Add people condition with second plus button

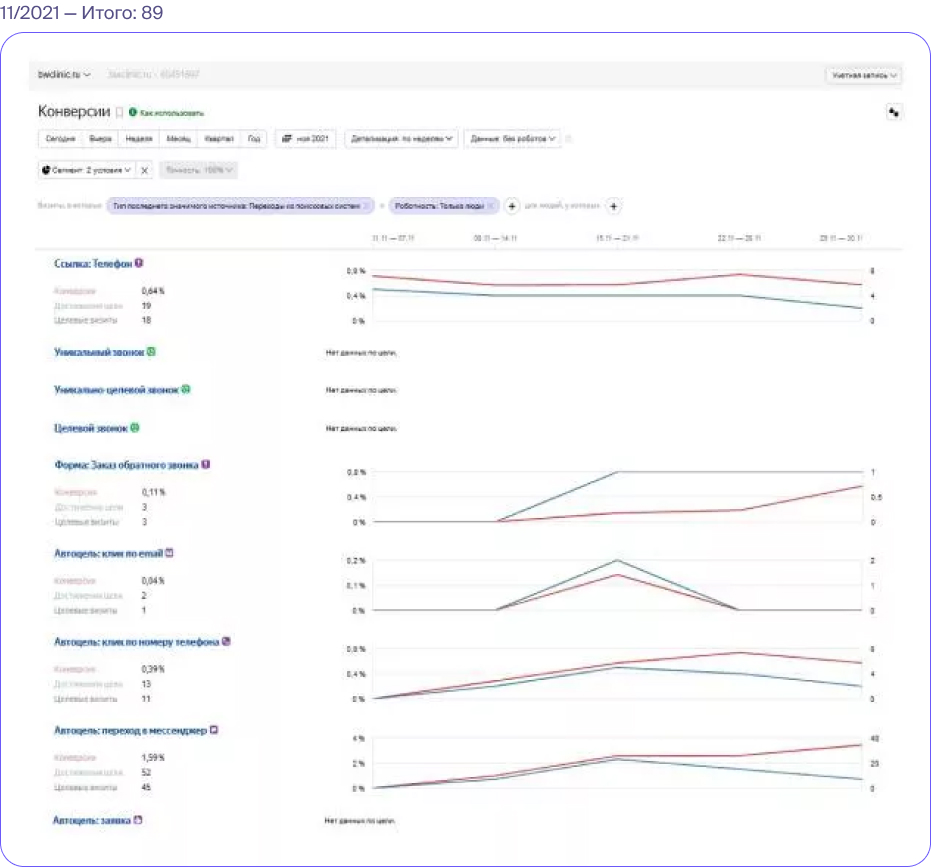point(613,206)
